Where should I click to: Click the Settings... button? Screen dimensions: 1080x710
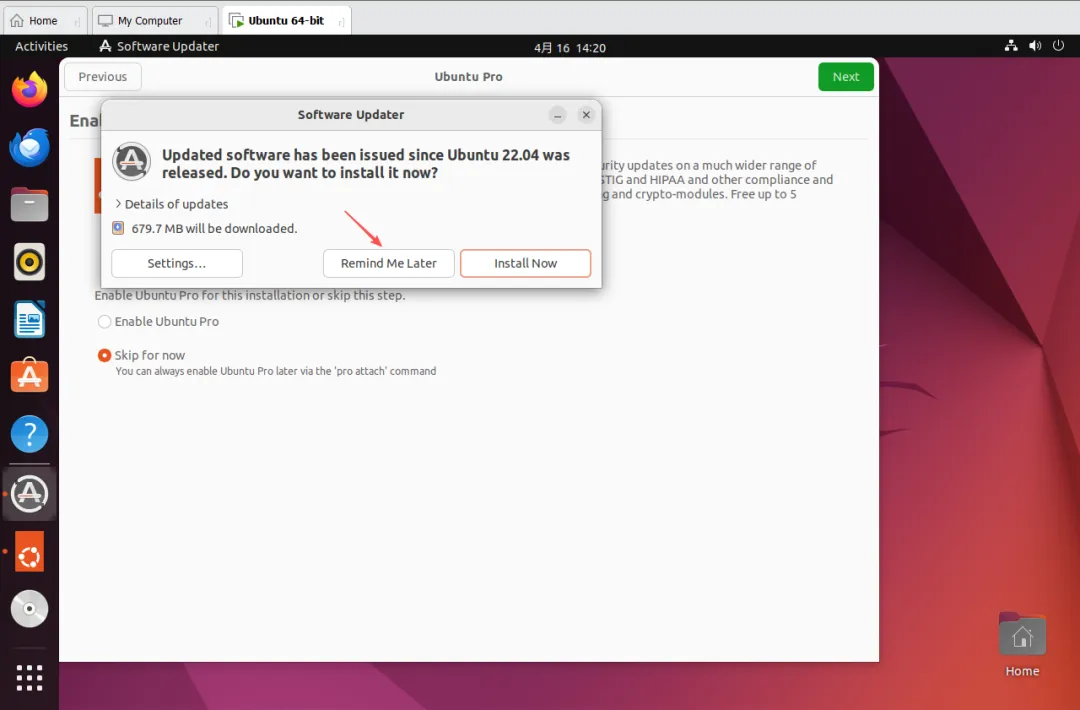[x=177, y=263]
